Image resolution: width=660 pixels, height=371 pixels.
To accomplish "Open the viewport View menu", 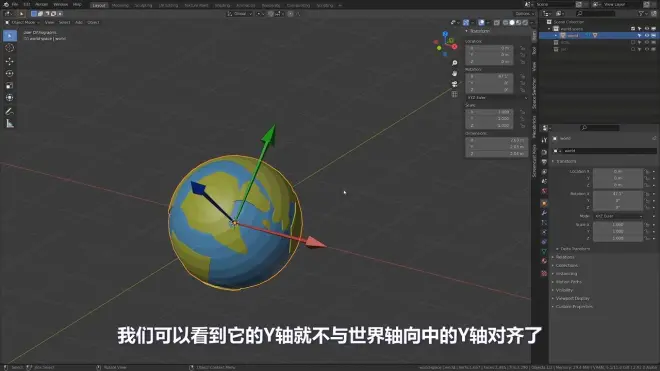I will (49, 22).
